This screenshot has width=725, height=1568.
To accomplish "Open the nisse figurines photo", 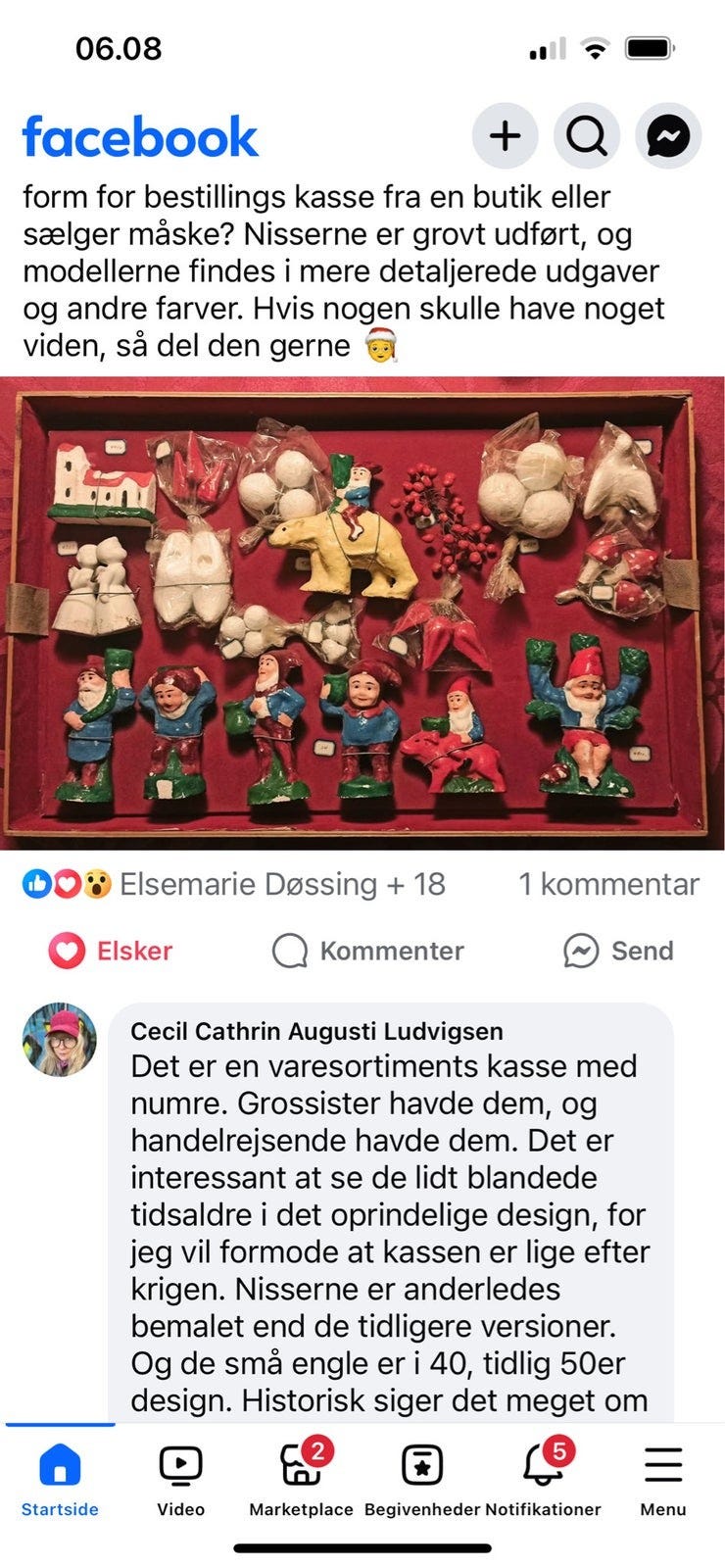I will pyautogui.click(x=362, y=613).
